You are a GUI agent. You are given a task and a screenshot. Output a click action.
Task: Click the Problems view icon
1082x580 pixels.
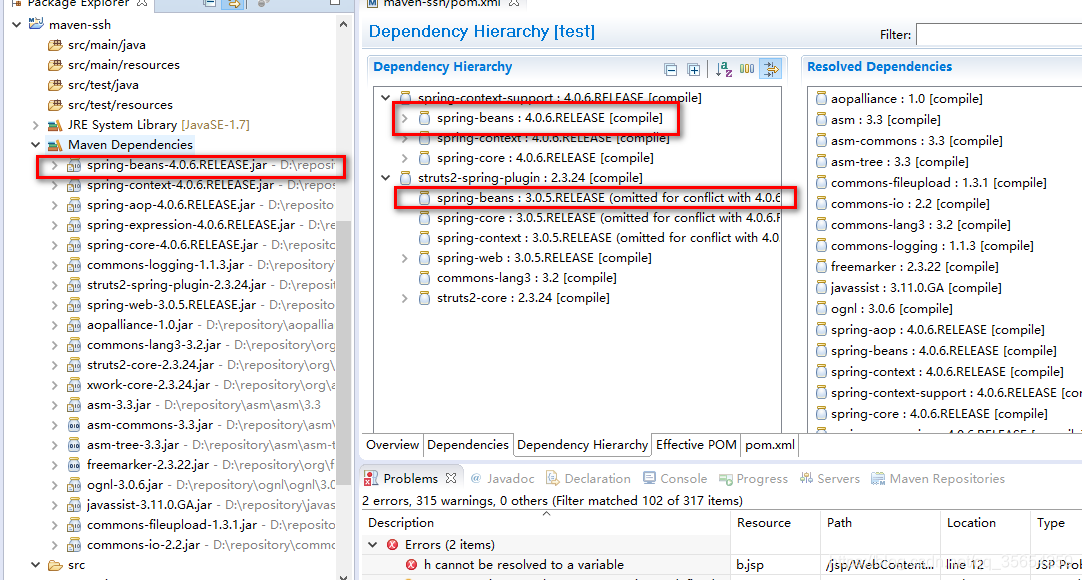(x=371, y=479)
